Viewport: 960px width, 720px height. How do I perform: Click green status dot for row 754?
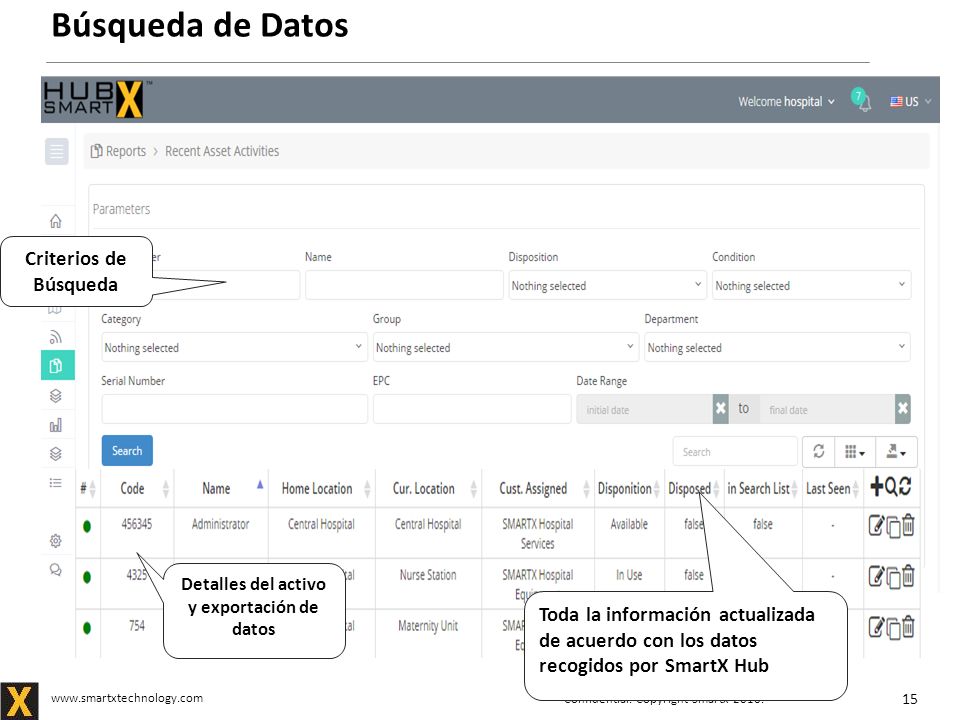[x=87, y=628]
